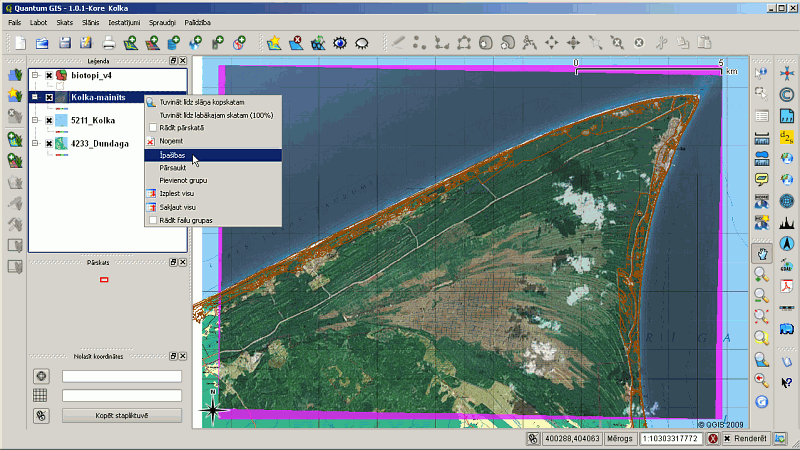
Task: Collapse the biotopi_v4 tree node
Action: (35, 75)
